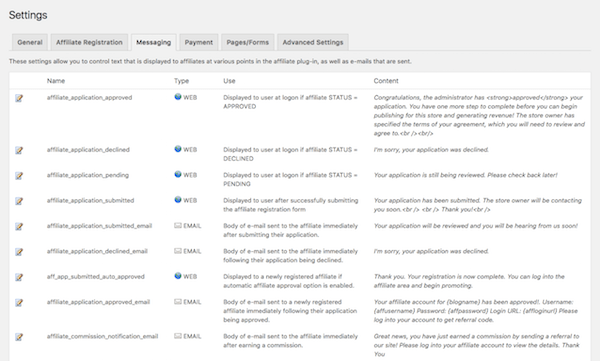Viewport: 600px width, 361px height.
Task: Click 'Your application is still being reviewed' content
Action: tap(465, 175)
